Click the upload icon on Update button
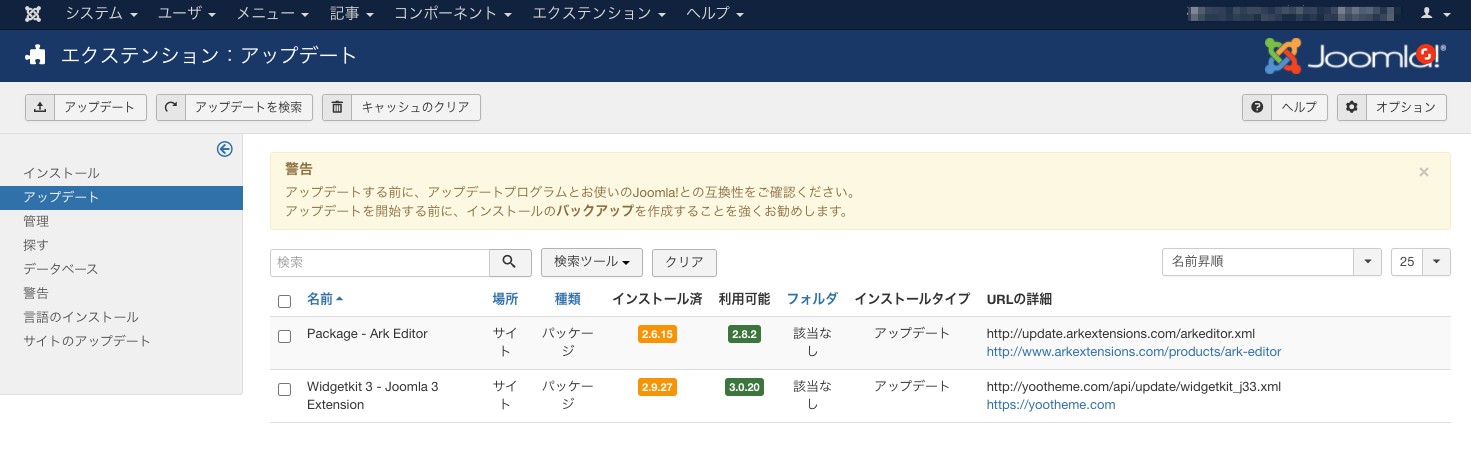Viewport: 1471px width, 464px height. (x=39, y=108)
